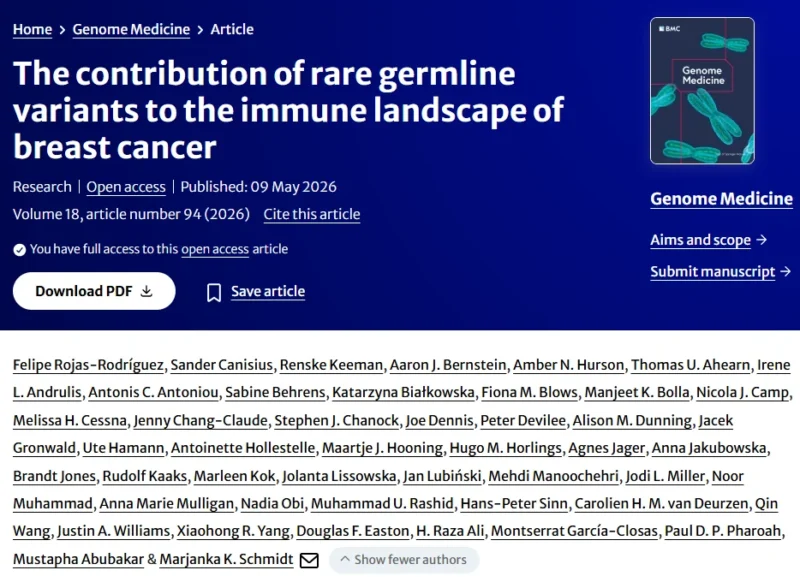Open the Genome Medicine sidebar heading link
The height and width of the screenshot is (582, 800).
(x=721, y=198)
